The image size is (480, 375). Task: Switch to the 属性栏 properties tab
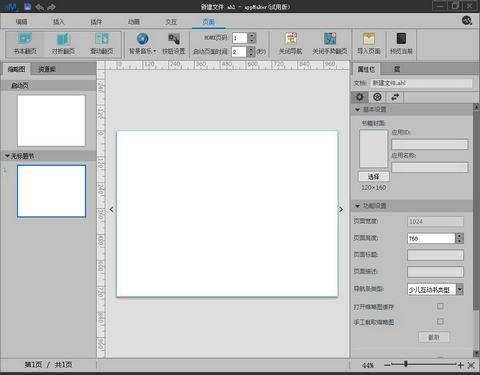[366, 69]
